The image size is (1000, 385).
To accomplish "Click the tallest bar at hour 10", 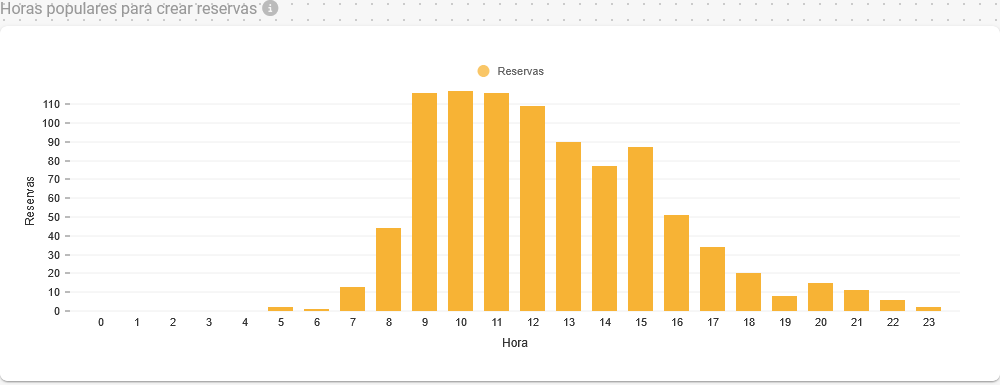I will coord(460,201).
